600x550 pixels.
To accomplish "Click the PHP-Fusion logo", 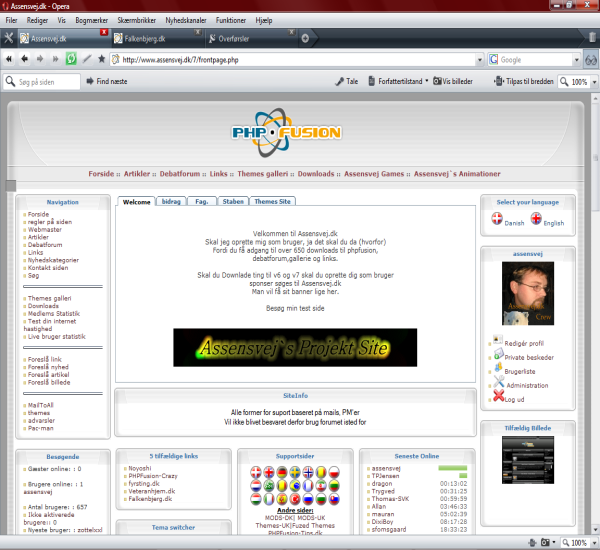I will coord(286,132).
